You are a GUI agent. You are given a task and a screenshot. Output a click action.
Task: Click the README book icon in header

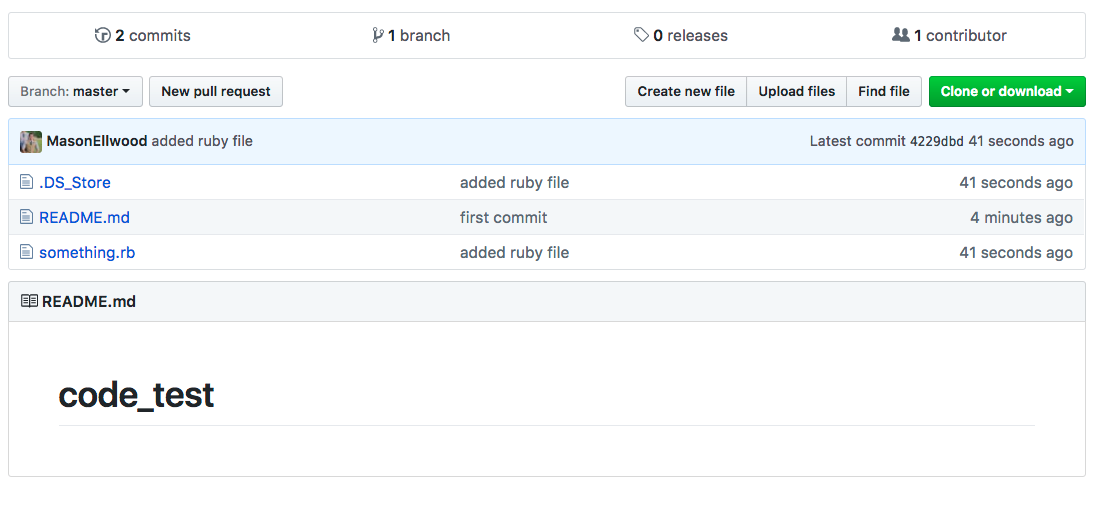[30, 301]
